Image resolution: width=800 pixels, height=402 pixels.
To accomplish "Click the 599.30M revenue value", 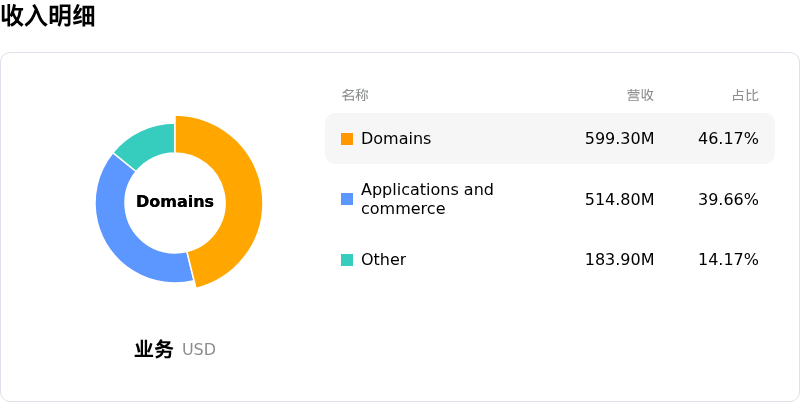I will (619, 139).
